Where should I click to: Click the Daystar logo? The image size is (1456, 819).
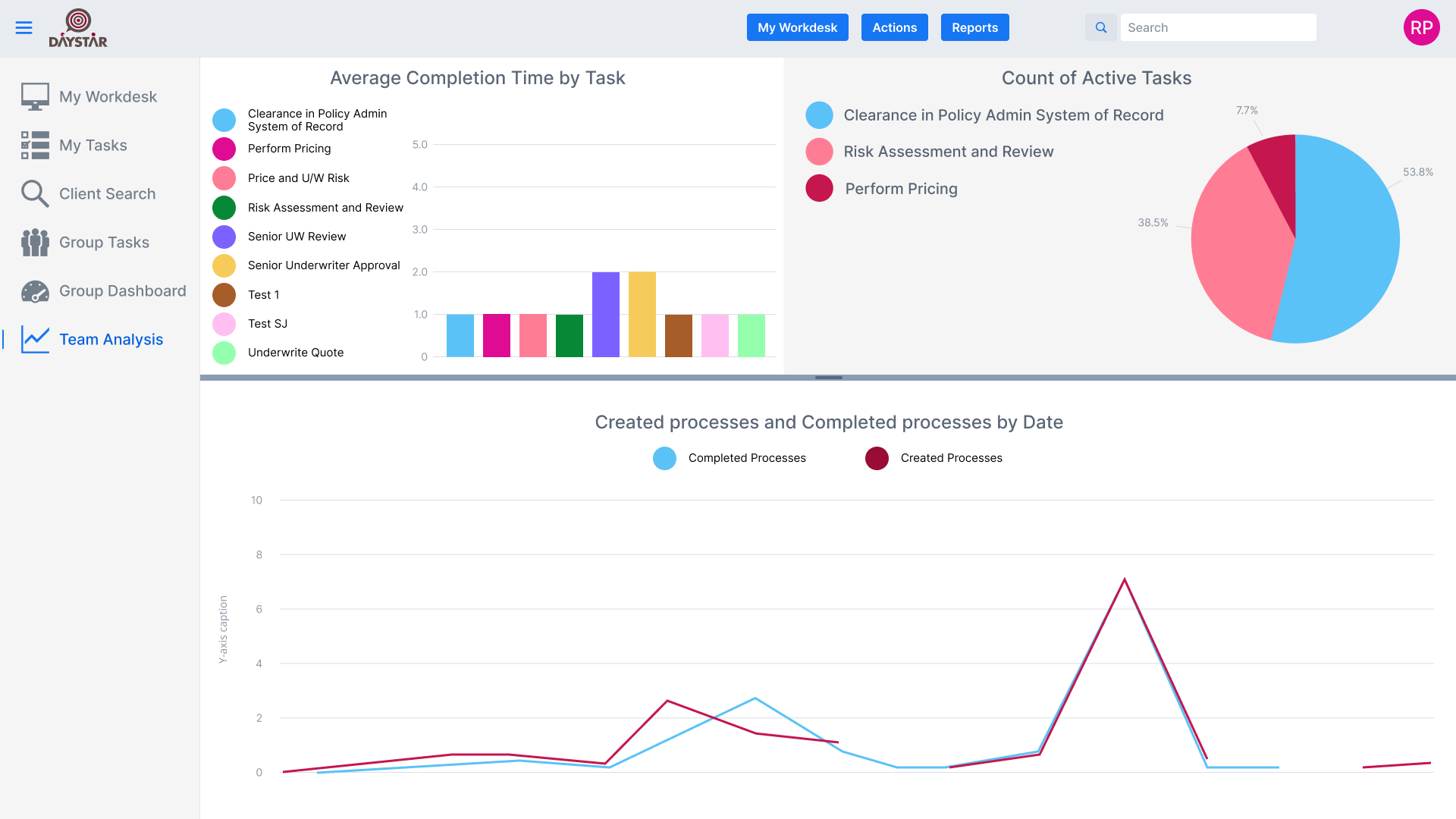pos(78,28)
